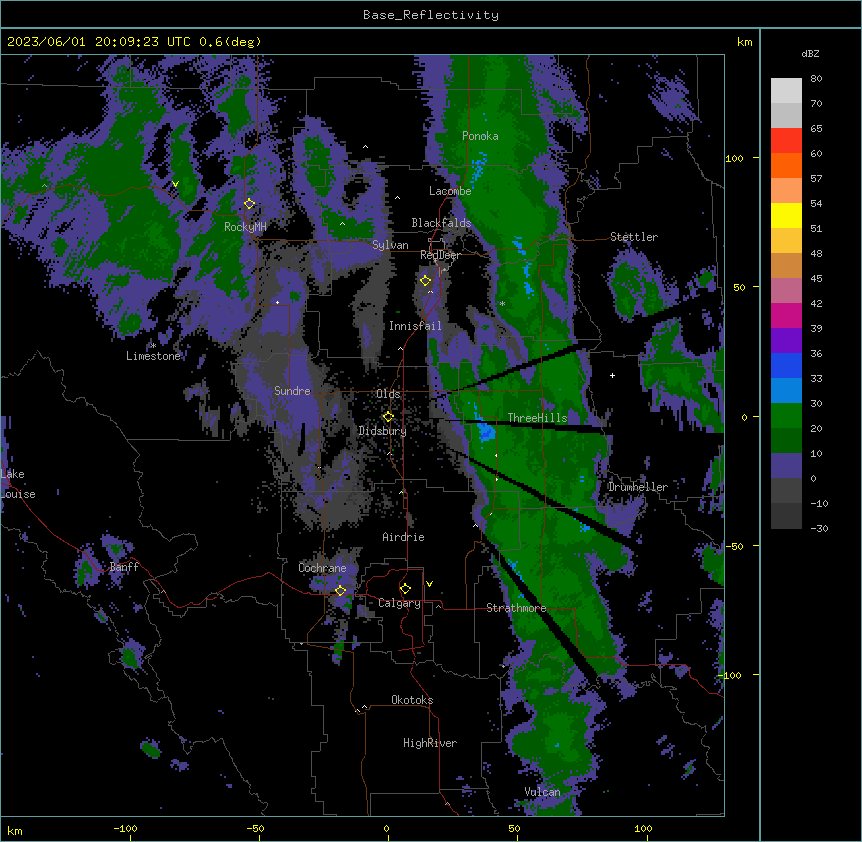Click the darkest gray -30 to -10 legend band
The height and width of the screenshot is (842, 862).
(786, 516)
